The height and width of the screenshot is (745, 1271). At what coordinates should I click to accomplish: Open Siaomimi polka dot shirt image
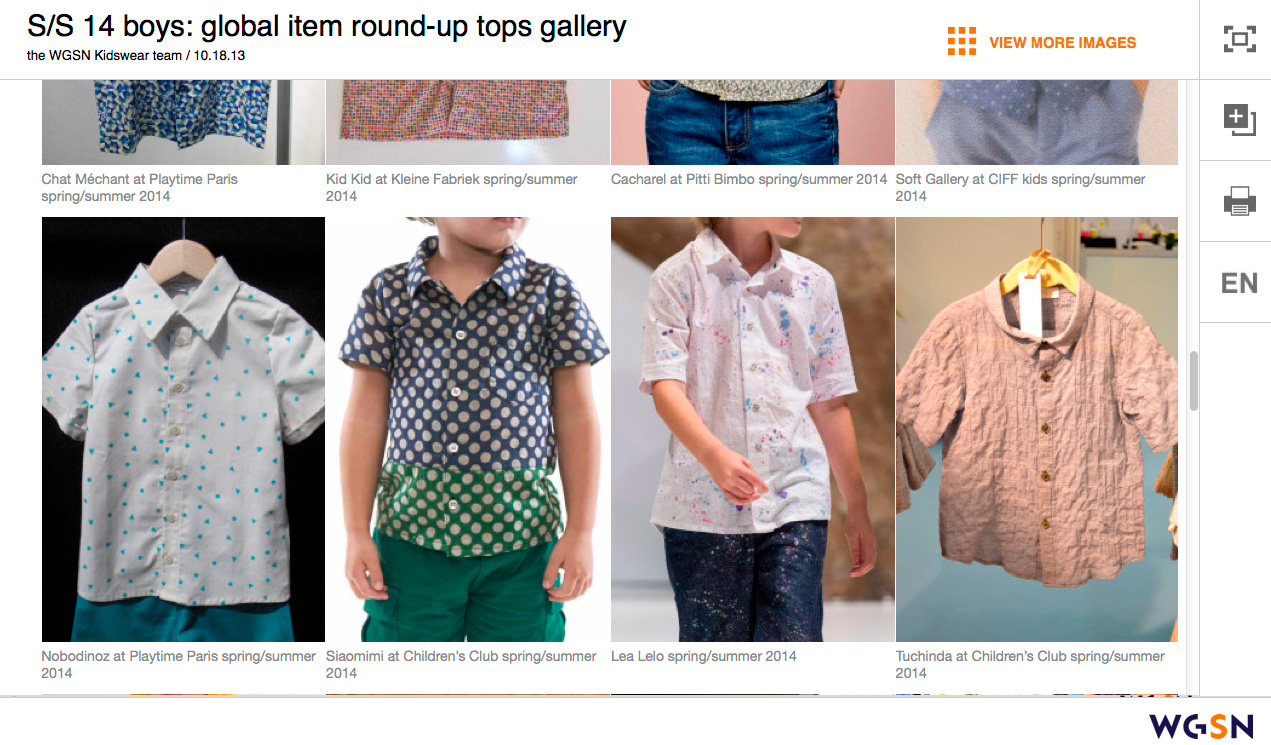pyautogui.click(x=468, y=429)
